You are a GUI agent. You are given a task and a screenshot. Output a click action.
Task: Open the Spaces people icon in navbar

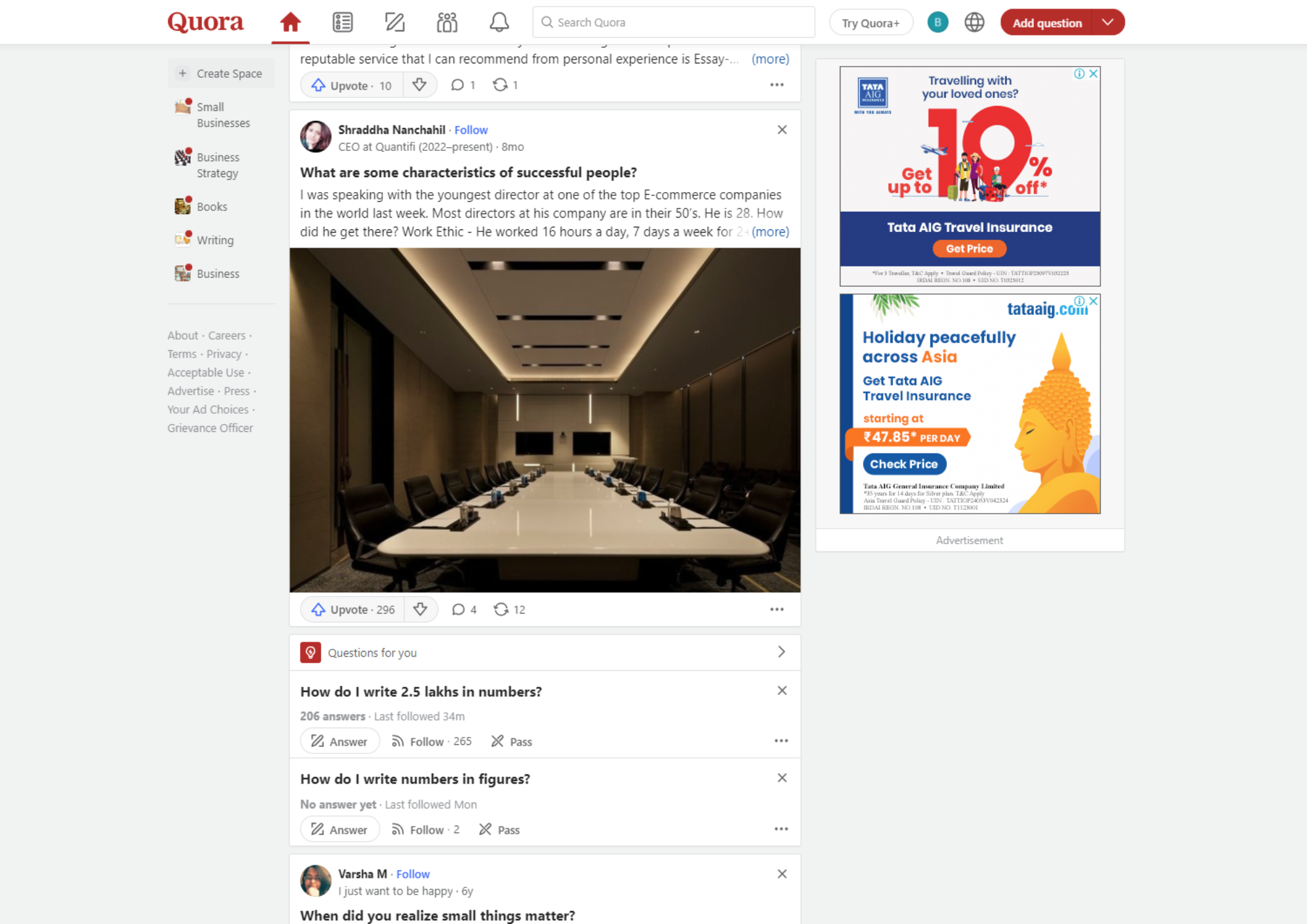(x=447, y=23)
